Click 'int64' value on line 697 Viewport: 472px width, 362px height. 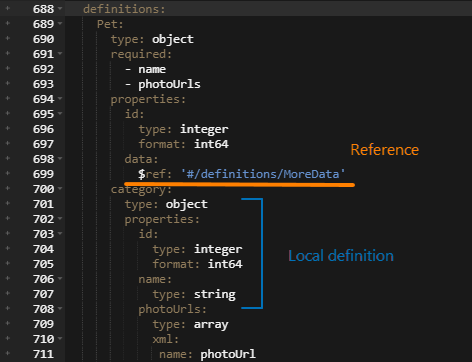click(x=211, y=144)
